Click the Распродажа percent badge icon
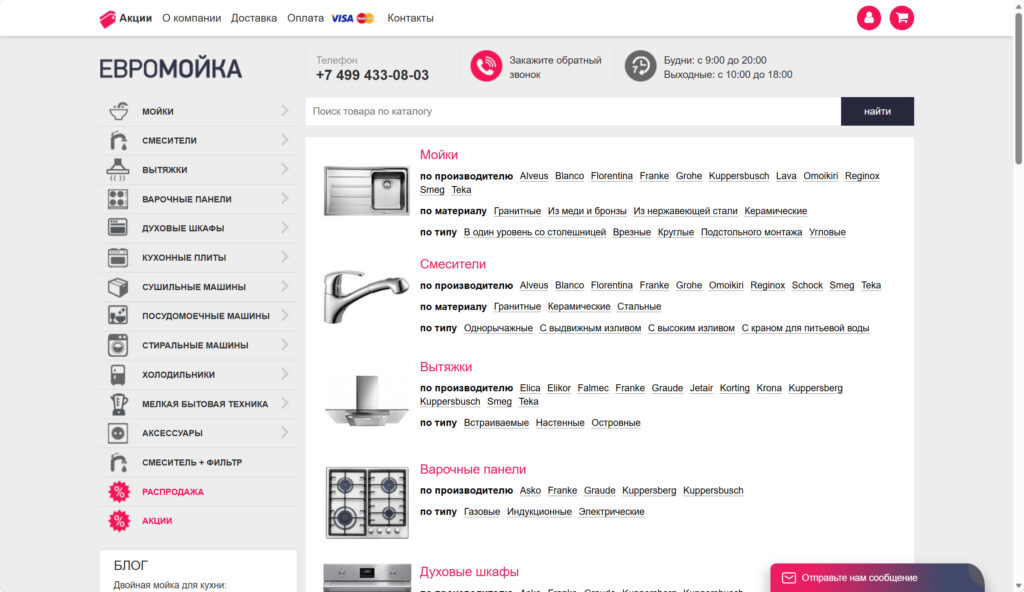 [x=119, y=491]
